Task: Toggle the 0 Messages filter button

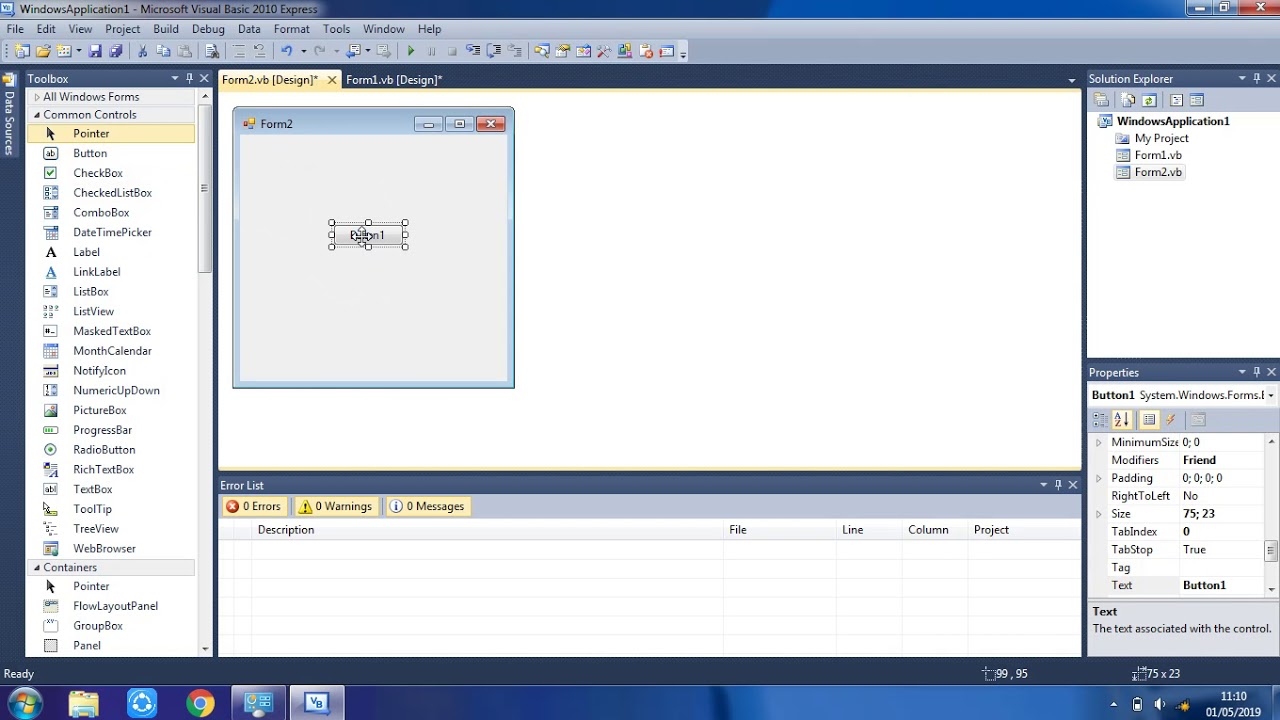Action: 427,506
